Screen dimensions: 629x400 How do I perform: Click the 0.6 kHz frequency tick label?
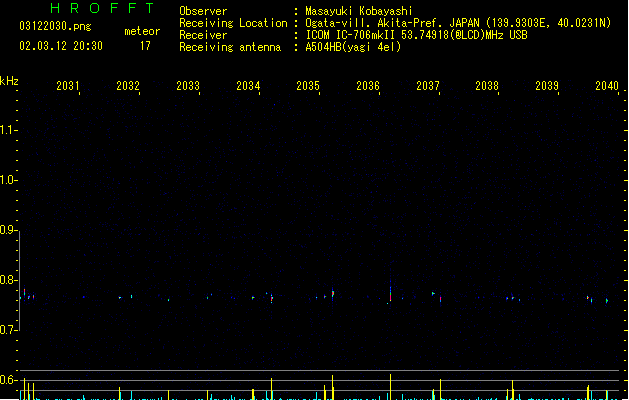(x=8, y=380)
